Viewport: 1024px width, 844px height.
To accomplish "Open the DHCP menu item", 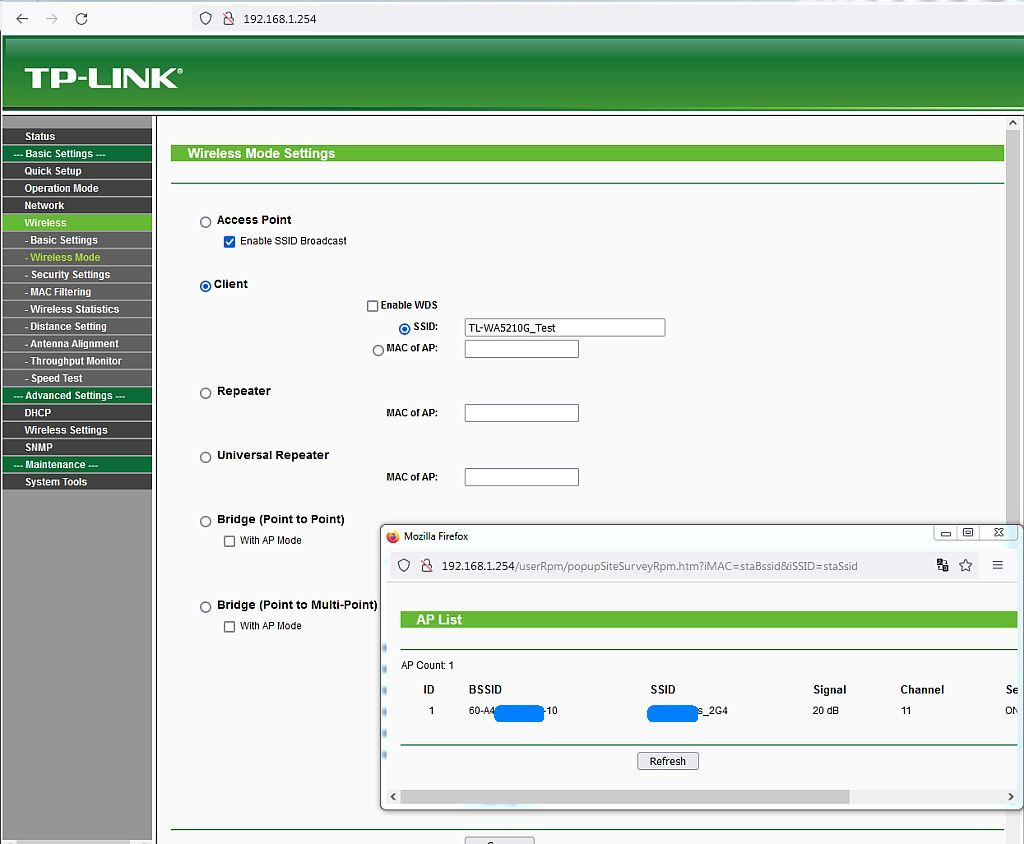I will 38,413.
